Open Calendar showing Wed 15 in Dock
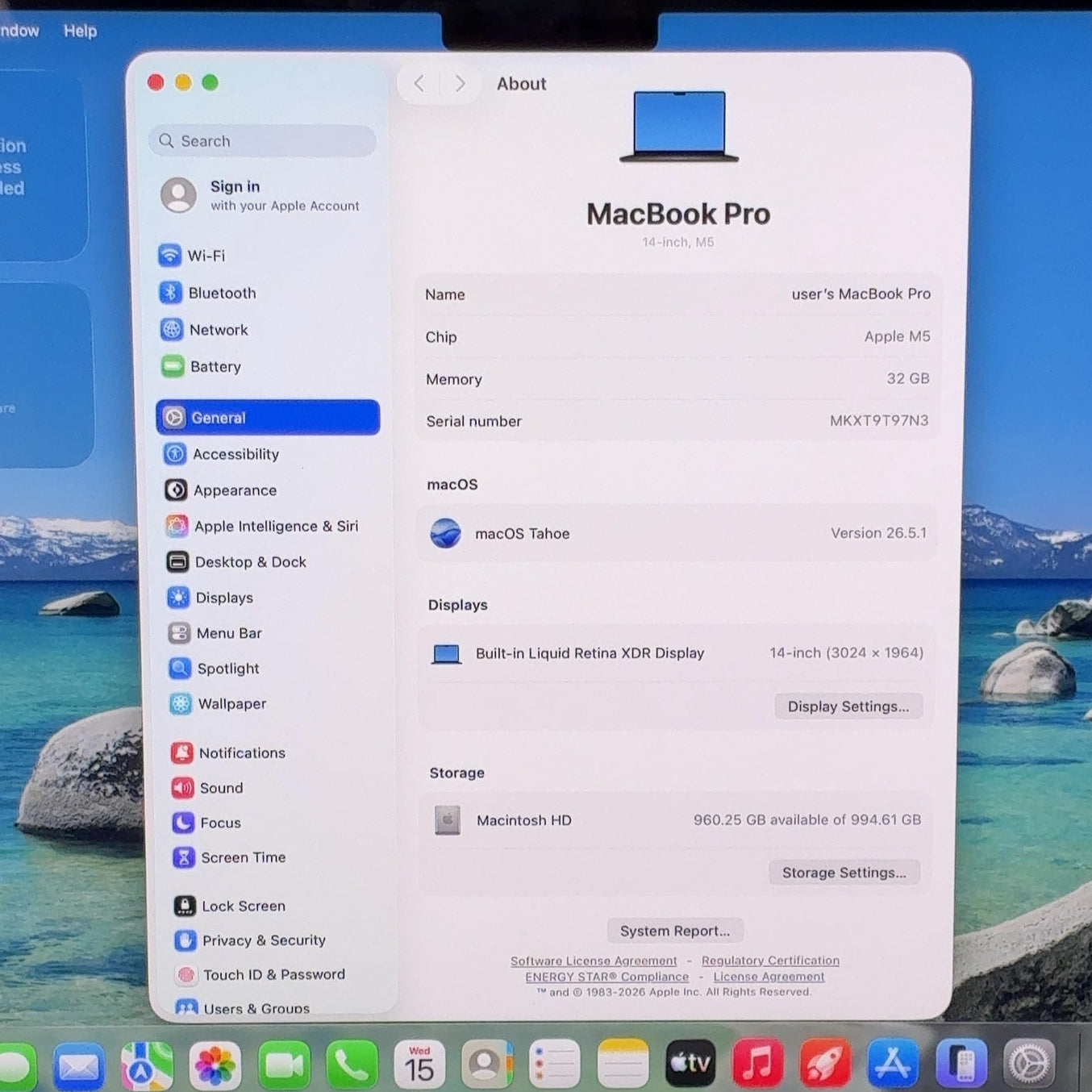This screenshot has width=1092, height=1092. (419, 1065)
